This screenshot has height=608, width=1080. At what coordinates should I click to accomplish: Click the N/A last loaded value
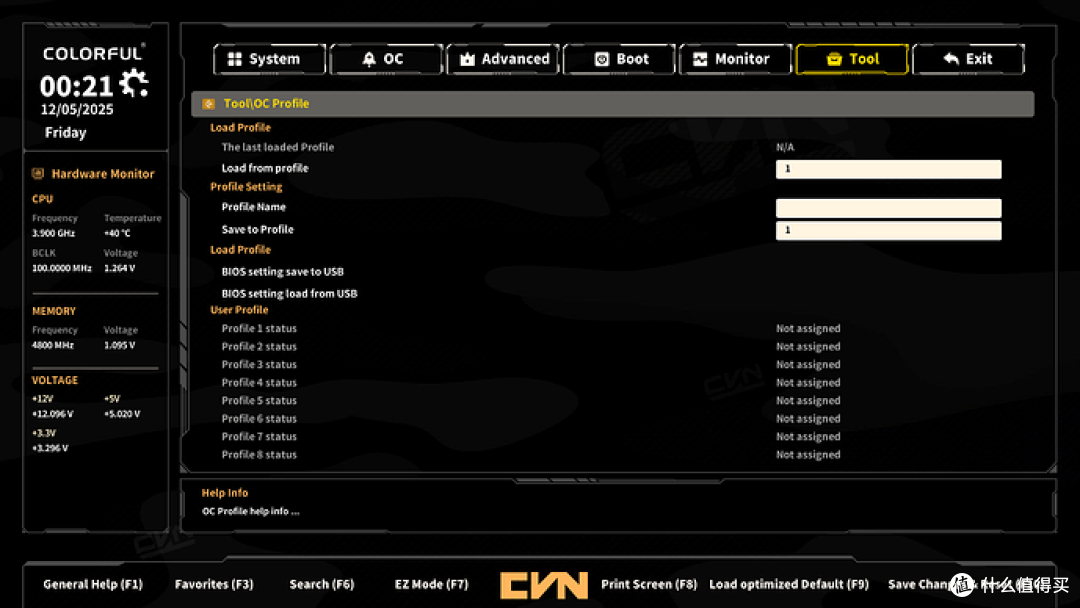(x=785, y=147)
